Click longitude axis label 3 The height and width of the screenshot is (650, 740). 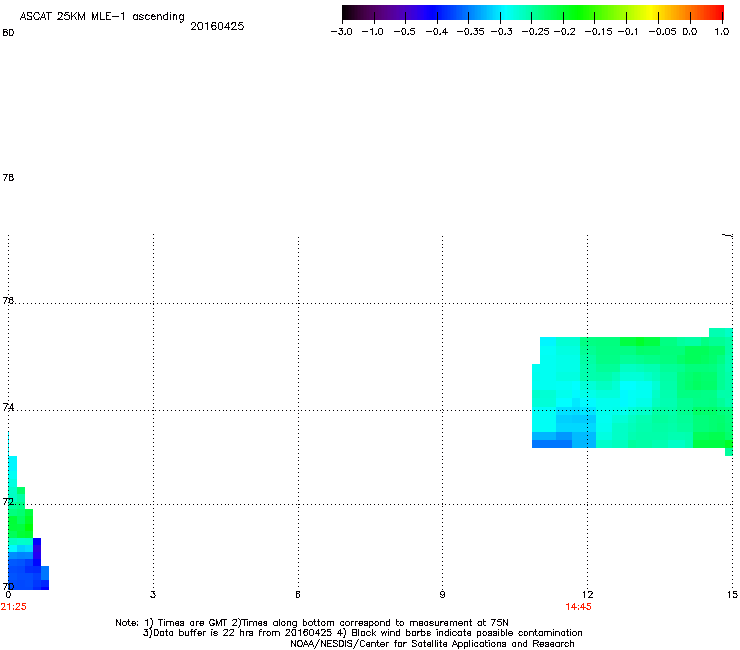[x=153, y=595]
